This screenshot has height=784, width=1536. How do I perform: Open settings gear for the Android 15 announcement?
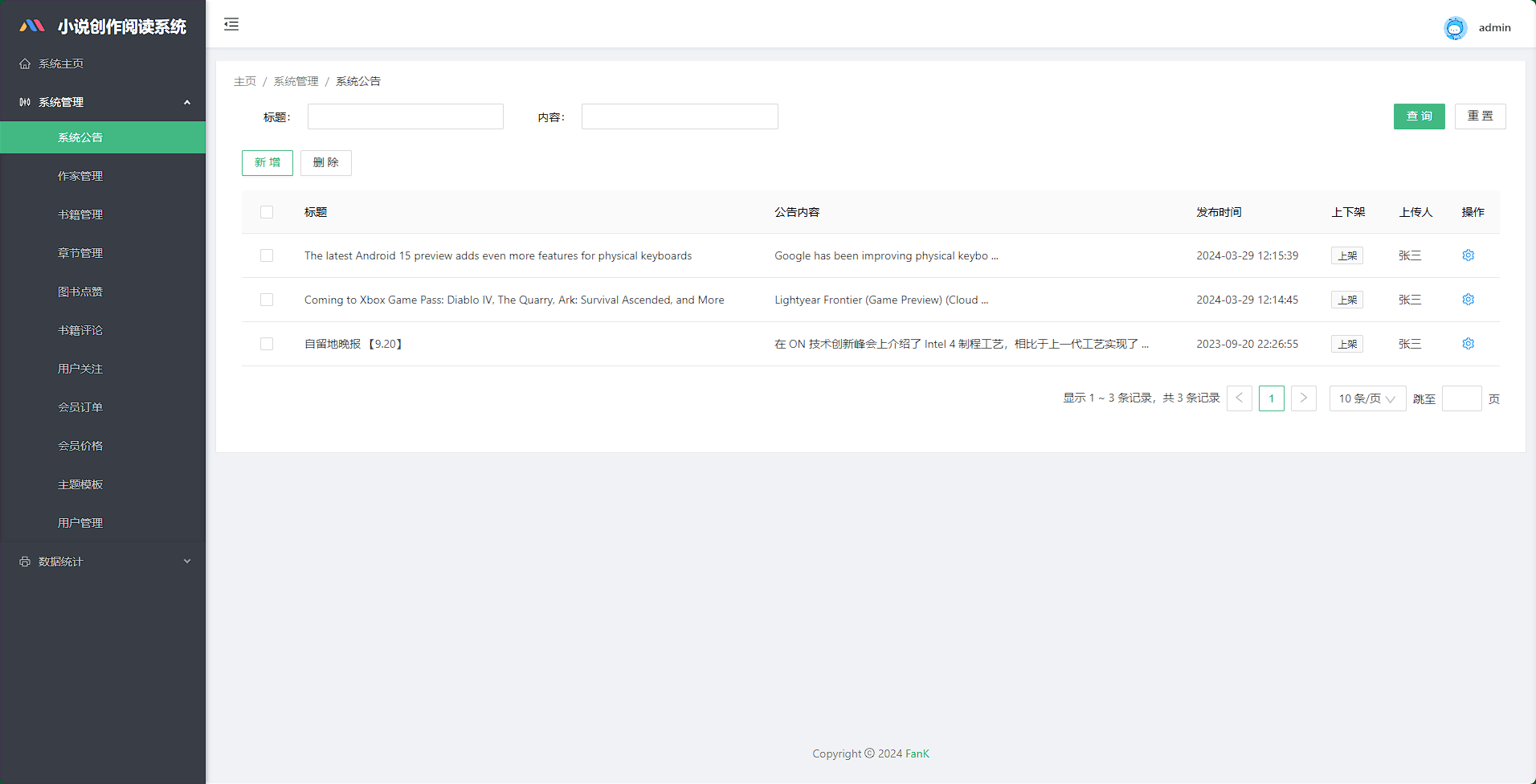pyautogui.click(x=1468, y=255)
